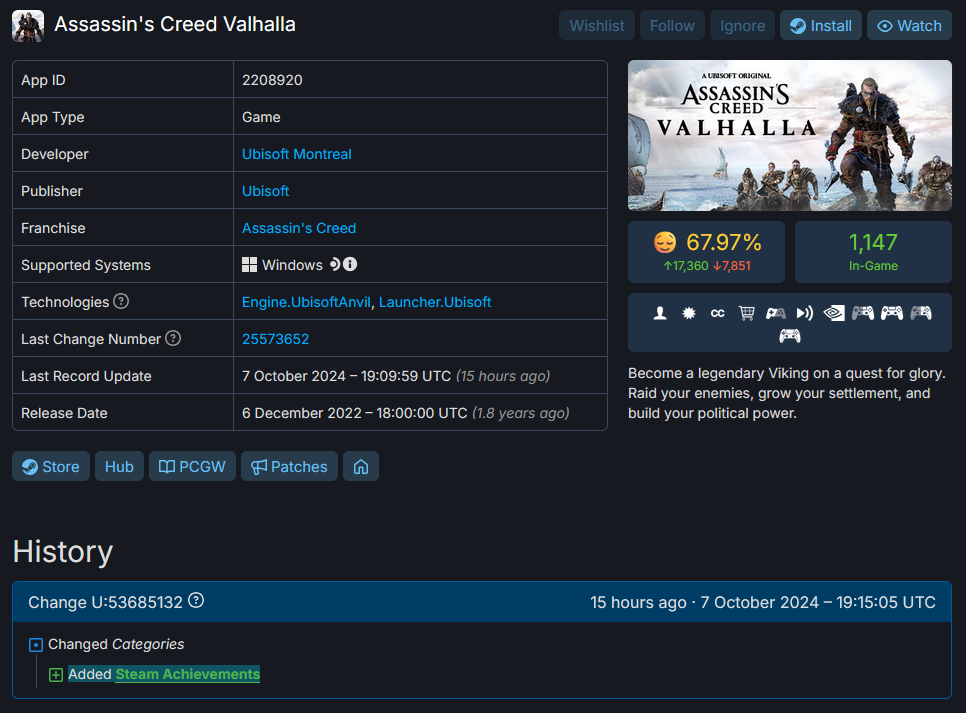Click the help icon beside Change U:53685132
The width and height of the screenshot is (966, 713).
pos(196,600)
